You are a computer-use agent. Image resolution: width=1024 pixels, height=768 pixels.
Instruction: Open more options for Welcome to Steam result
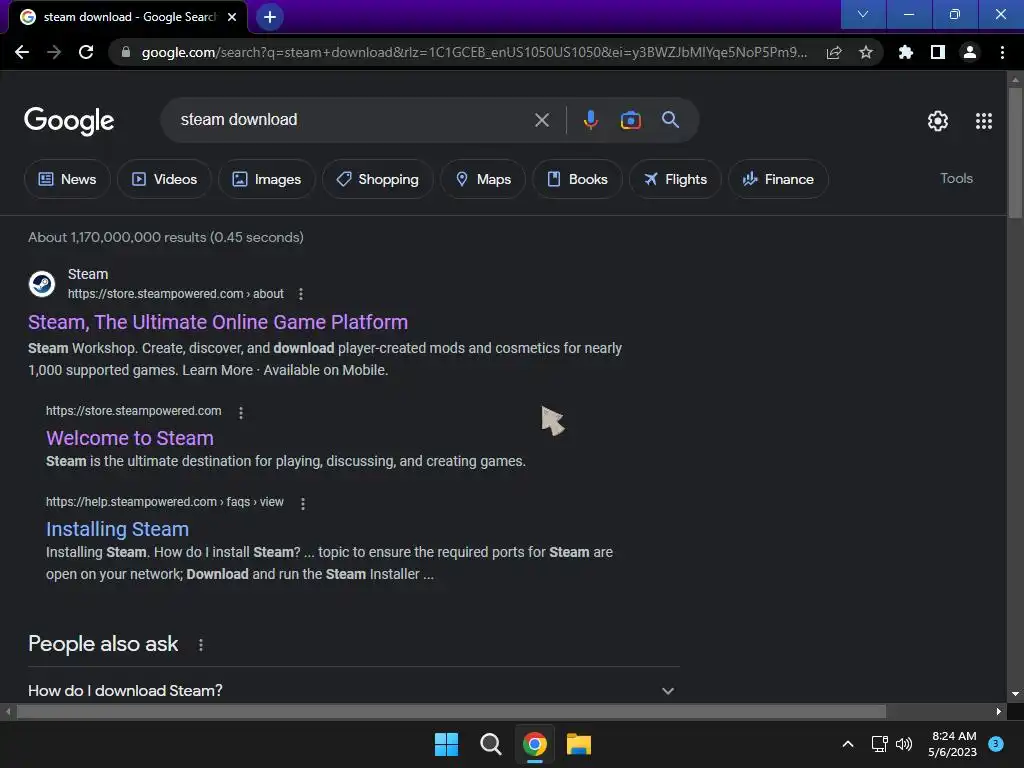[x=241, y=413]
